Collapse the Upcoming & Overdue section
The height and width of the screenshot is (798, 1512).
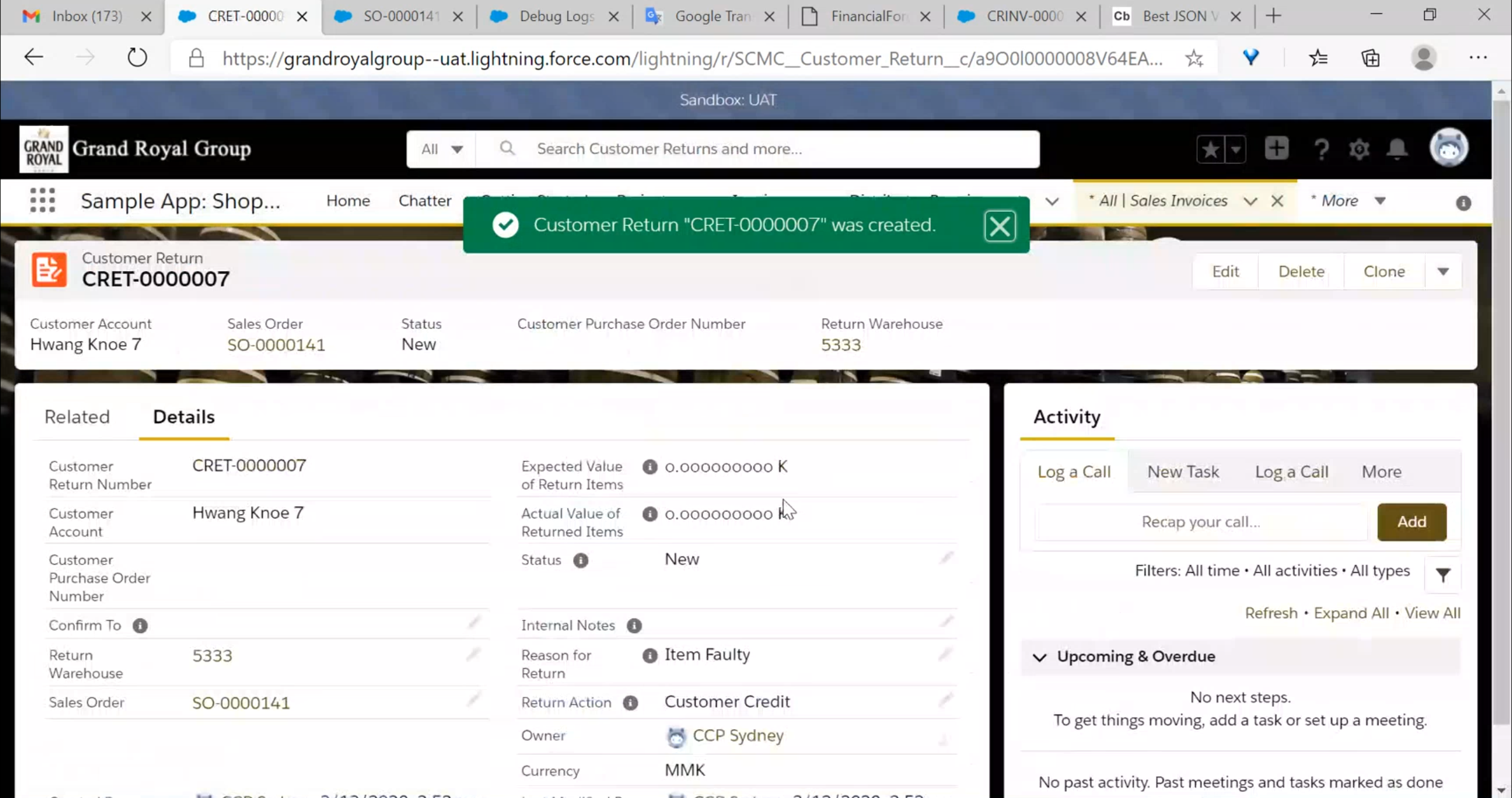tap(1039, 657)
